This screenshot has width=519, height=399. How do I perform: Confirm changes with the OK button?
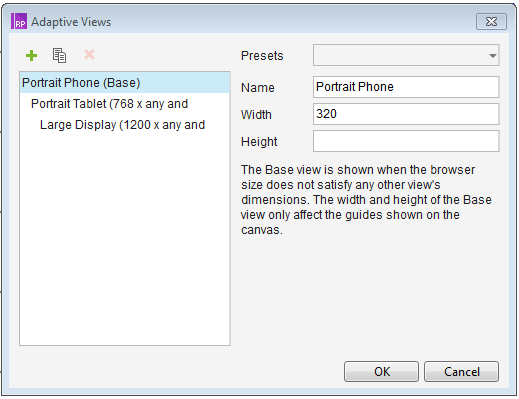(x=381, y=371)
